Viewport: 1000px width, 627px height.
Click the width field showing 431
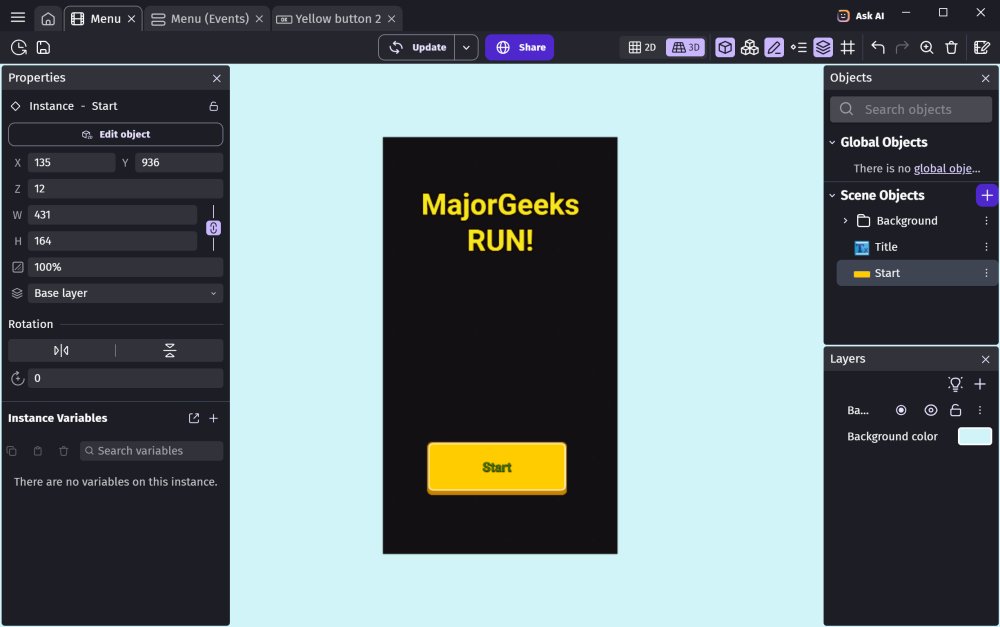tap(112, 215)
